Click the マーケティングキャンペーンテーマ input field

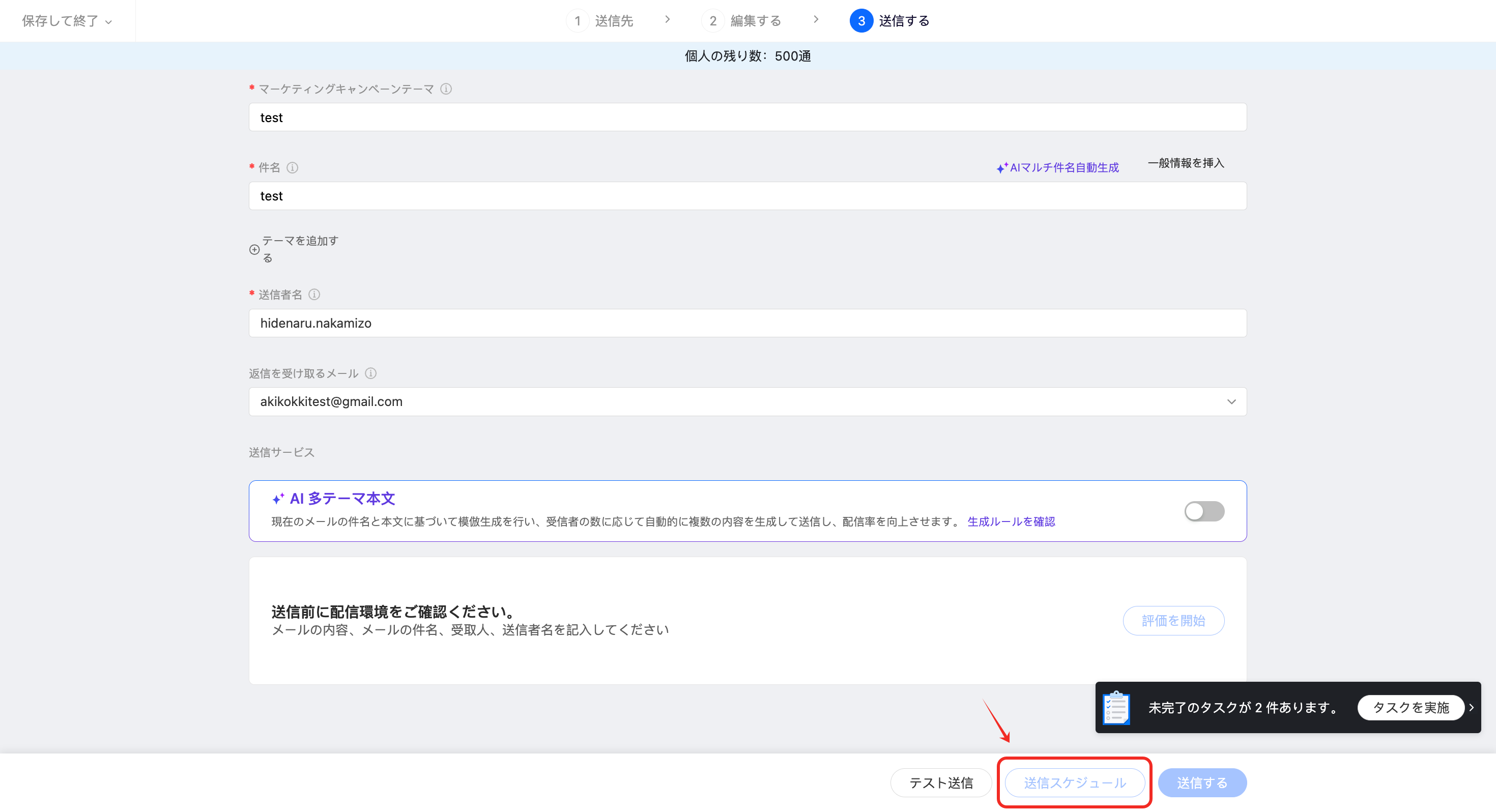click(x=747, y=118)
